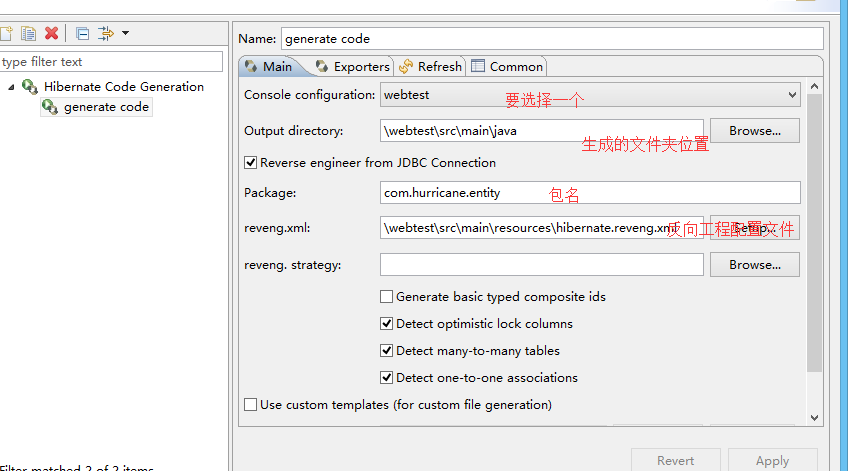Toggle Detect one-to-one associations
848x471 pixels.
tap(386, 378)
